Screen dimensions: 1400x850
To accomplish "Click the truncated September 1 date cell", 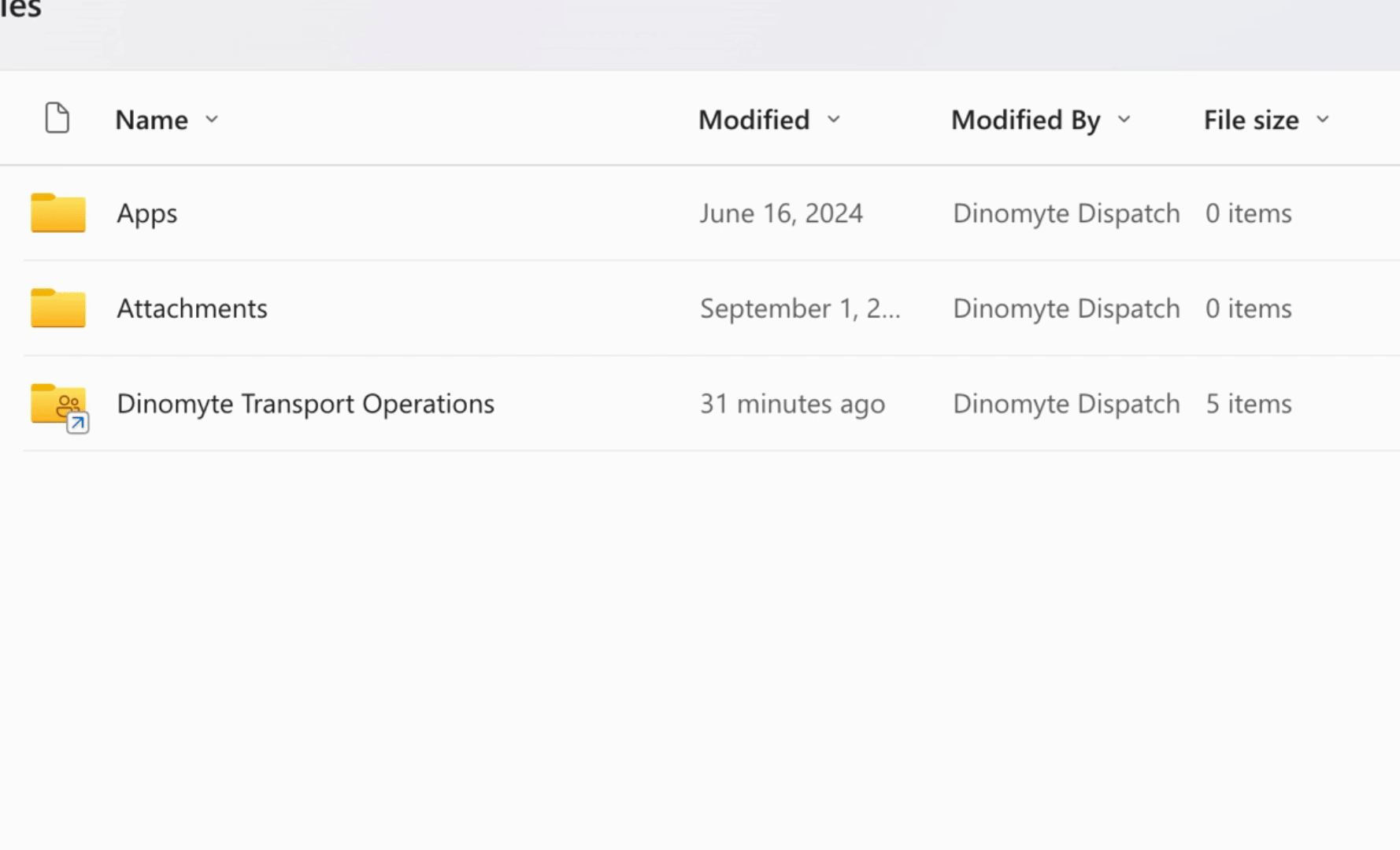I will 799,309.
